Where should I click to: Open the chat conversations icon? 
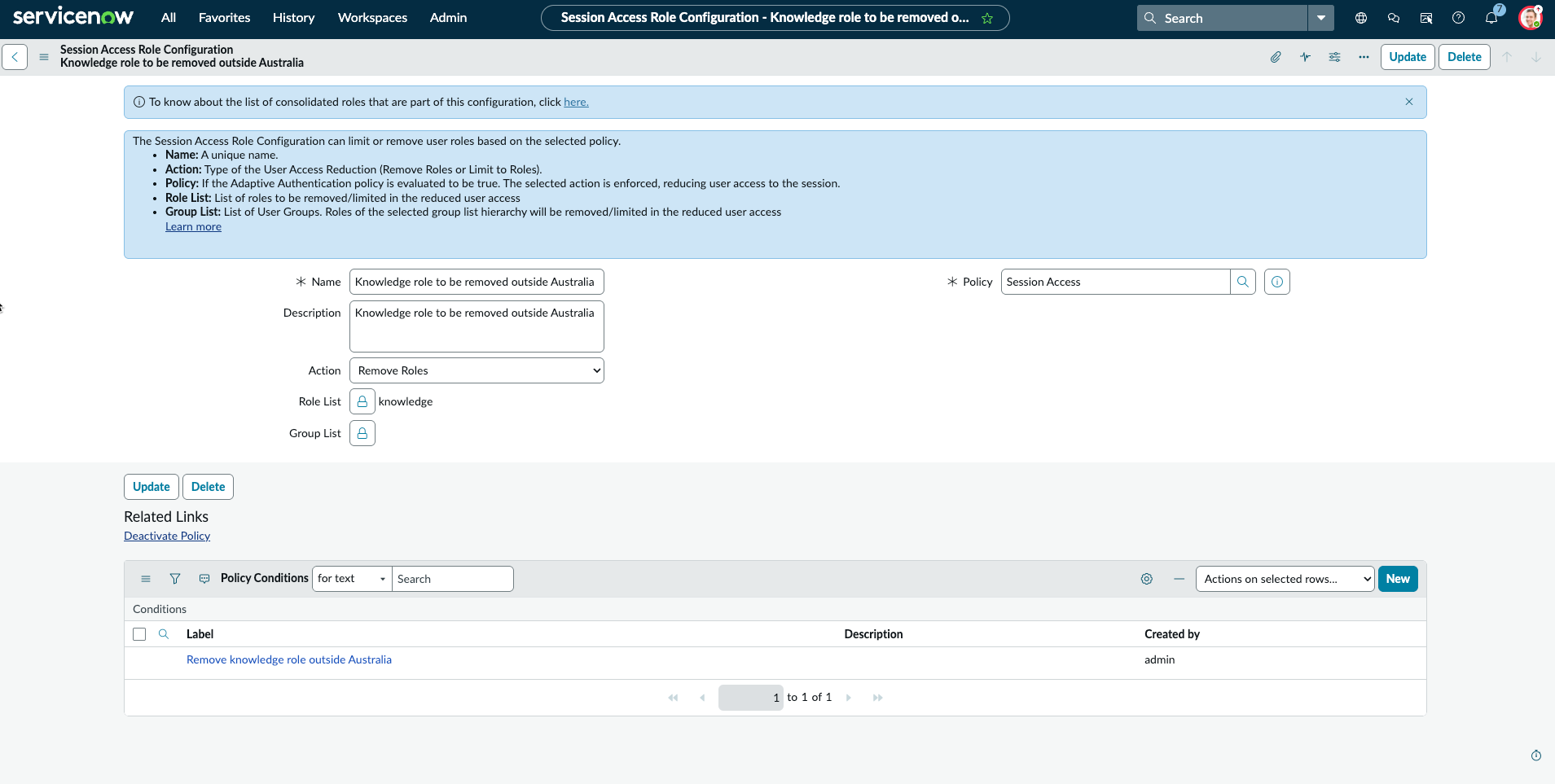pyautogui.click(x=1394, y=18)
